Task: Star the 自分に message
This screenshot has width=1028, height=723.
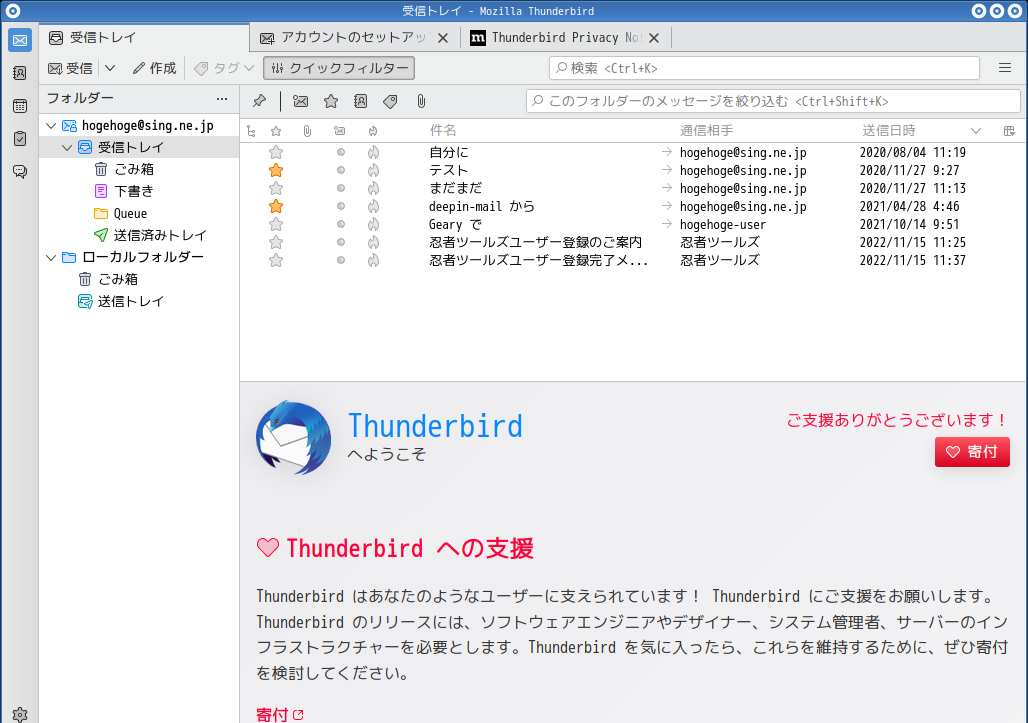Action: (x=276, y=153)
